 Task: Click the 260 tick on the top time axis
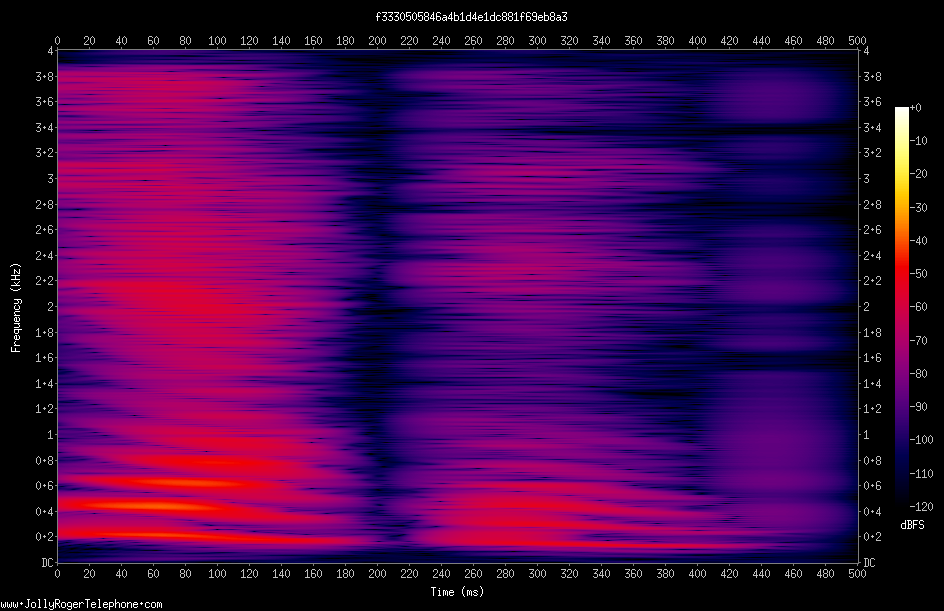[x=473, y=41]
